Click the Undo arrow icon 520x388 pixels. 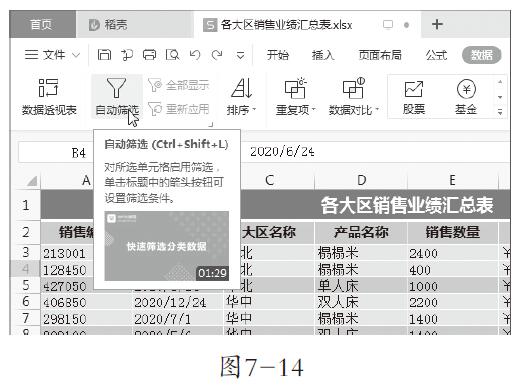point(195,55)
